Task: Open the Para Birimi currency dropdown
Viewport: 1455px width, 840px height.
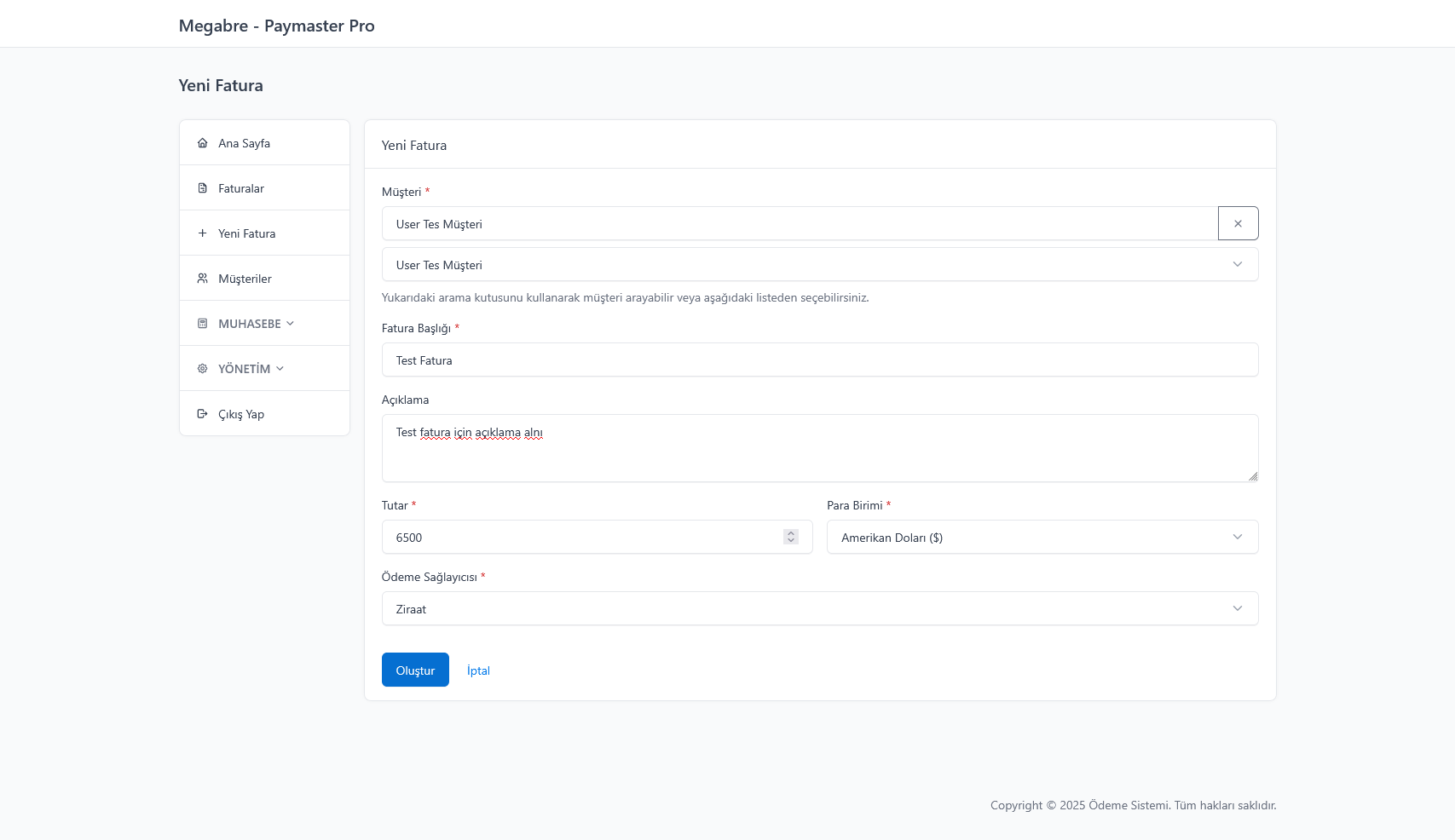Action: click(x=1042, y=538)
